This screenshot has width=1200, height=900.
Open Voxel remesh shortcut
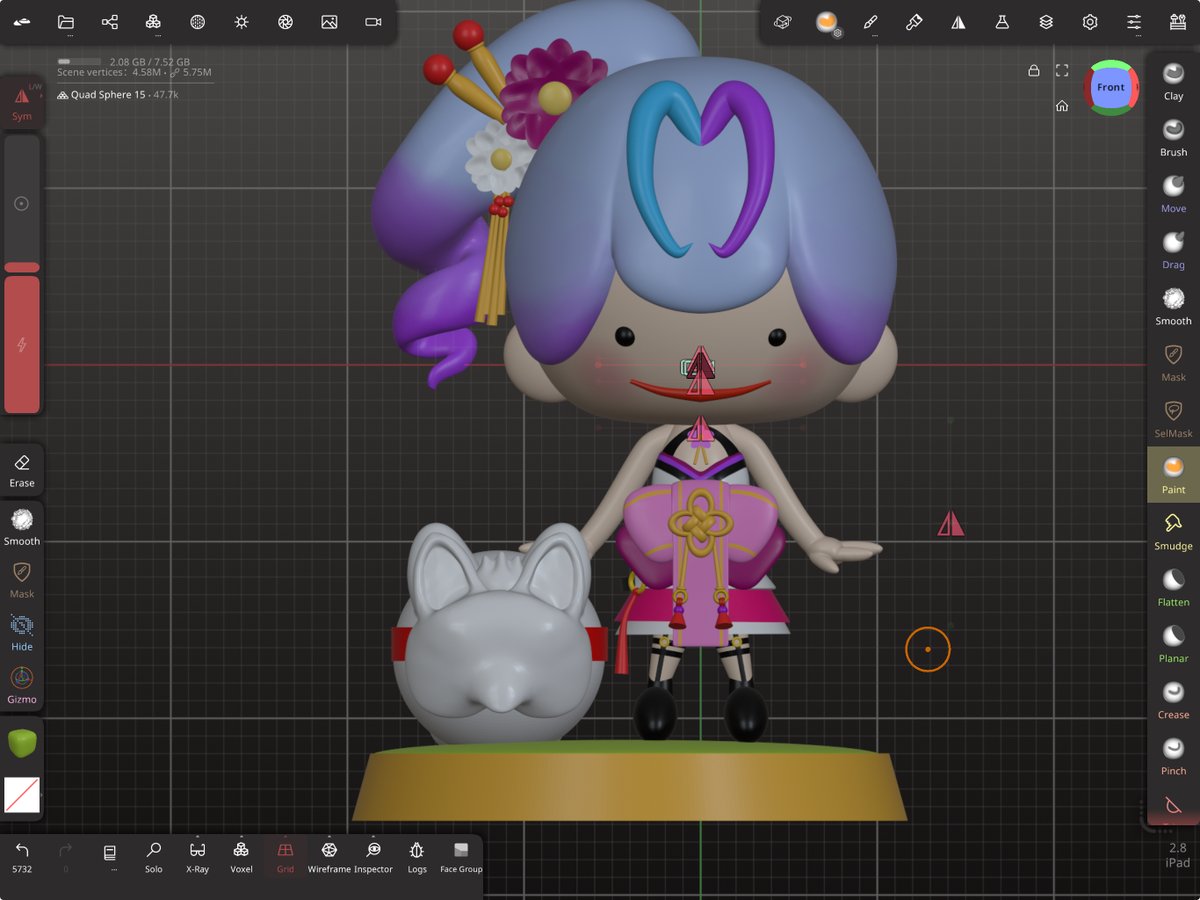click(241, 857)
